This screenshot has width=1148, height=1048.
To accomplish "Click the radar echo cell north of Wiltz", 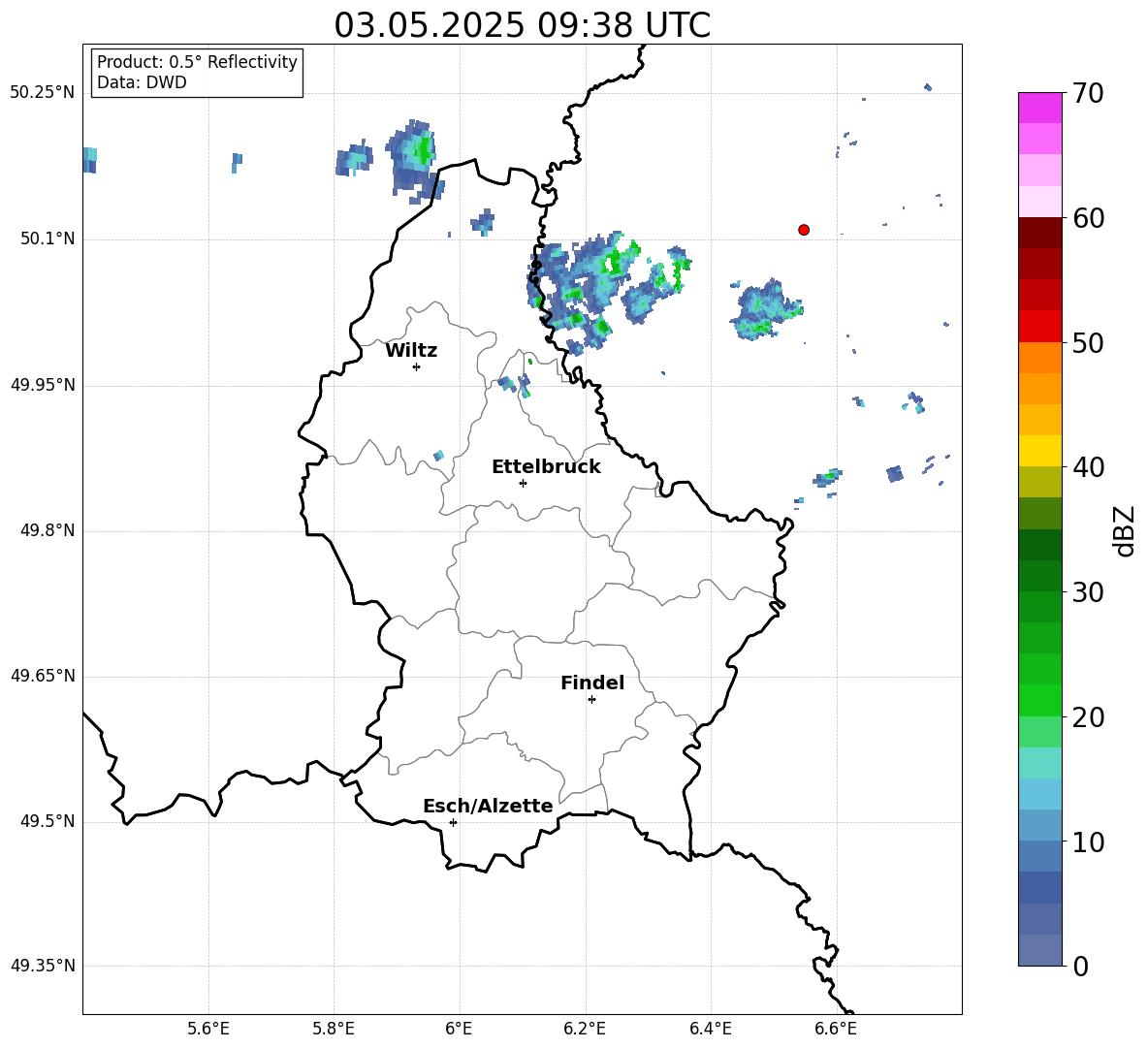I will [414, 161].
